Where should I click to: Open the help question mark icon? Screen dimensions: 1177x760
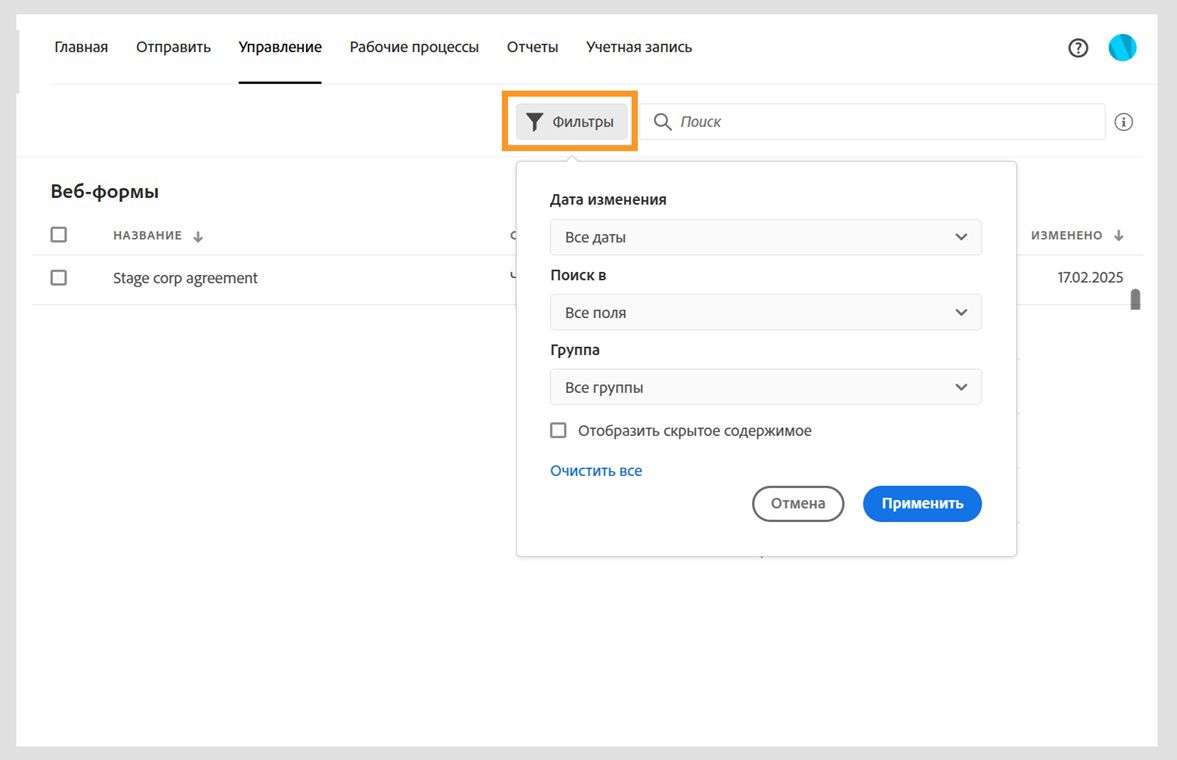tap(1078, 48)
